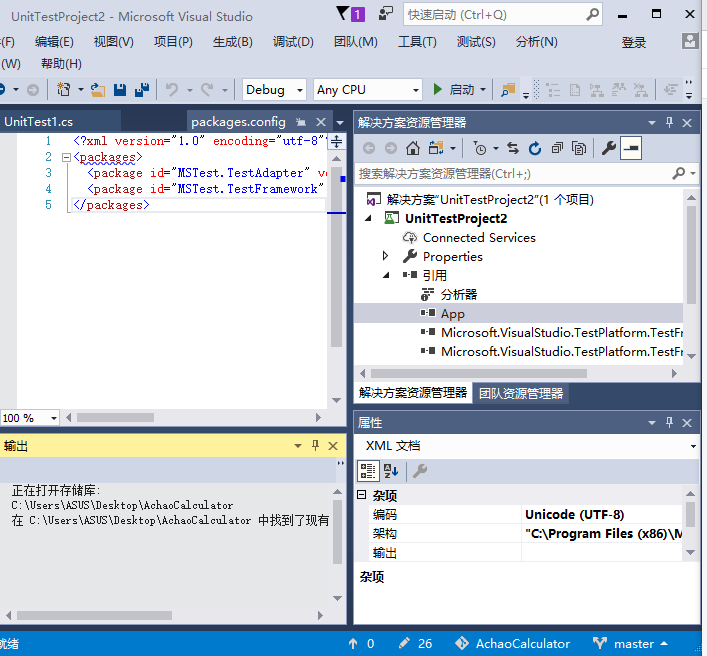Click the notifications flag icon

(350, 14)
